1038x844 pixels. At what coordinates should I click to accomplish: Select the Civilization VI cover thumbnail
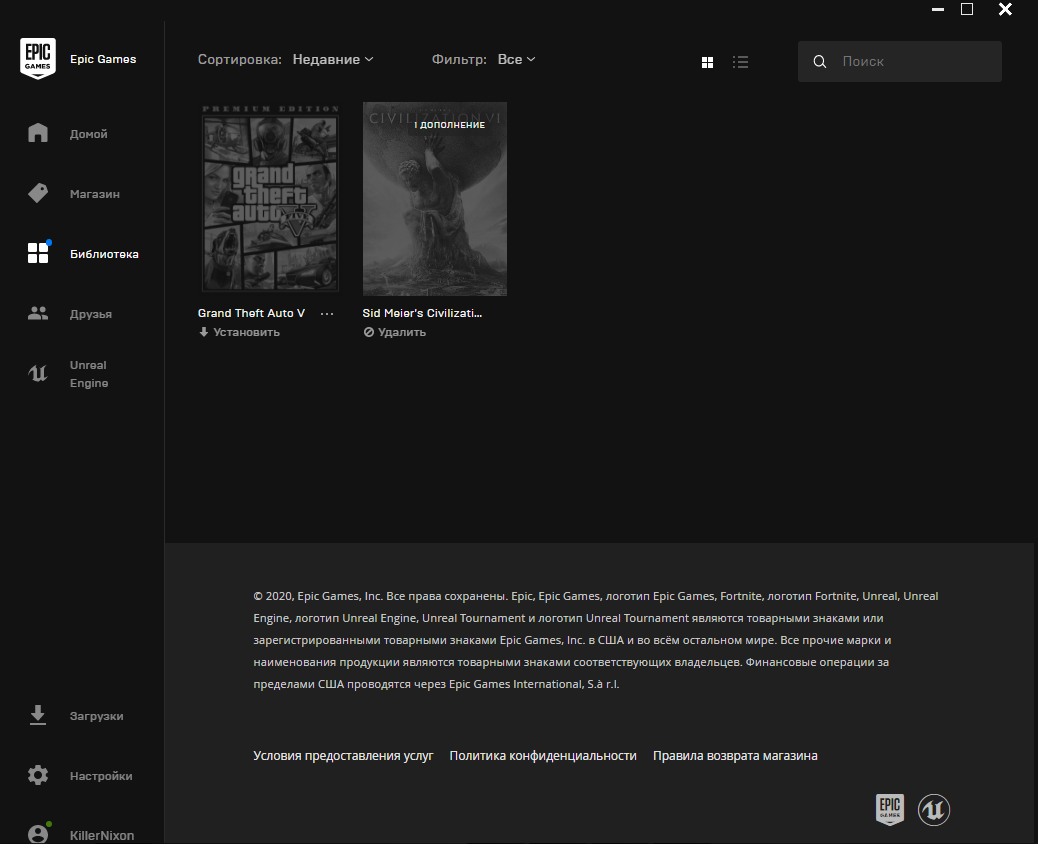click(x=435, y=199)
